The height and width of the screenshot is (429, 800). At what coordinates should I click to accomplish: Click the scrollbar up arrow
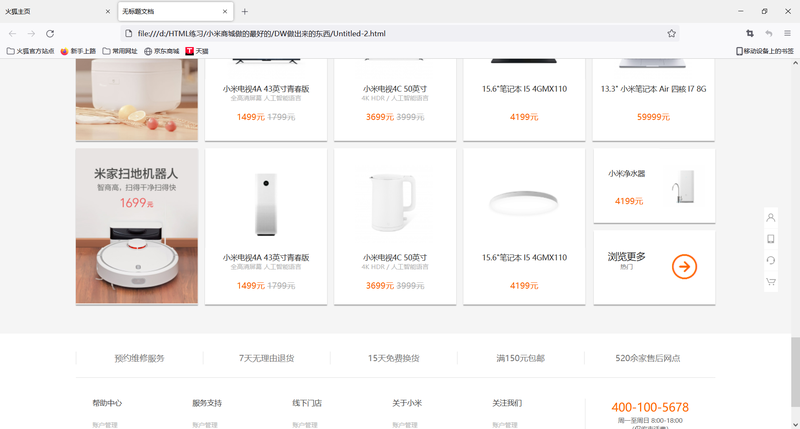click(795, 63)
